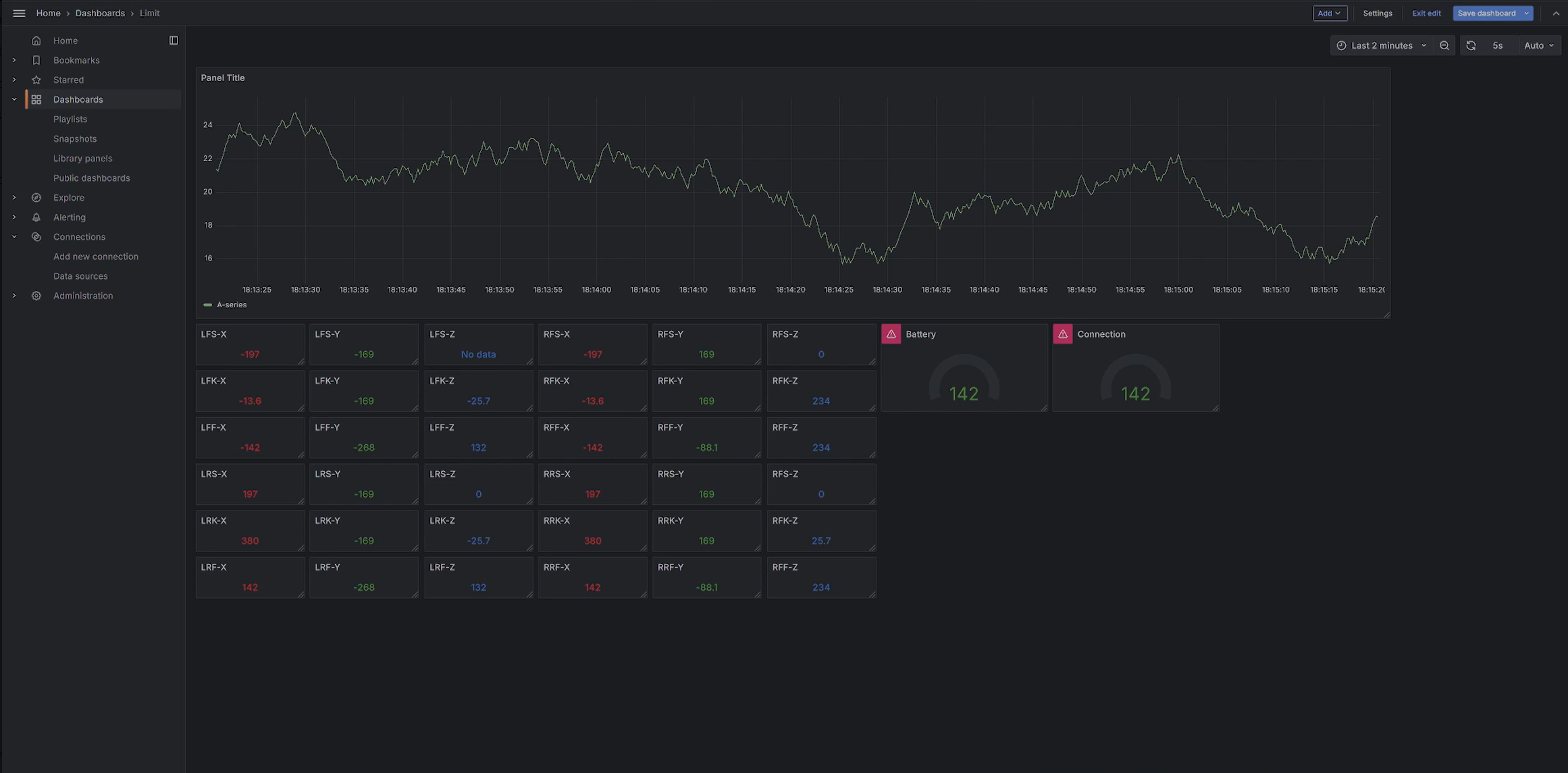Image resolution: width=1568 pixels, height=773 pixels.
Task: Click the Alerting bell icon in sidebar
Action: point(36,217)
